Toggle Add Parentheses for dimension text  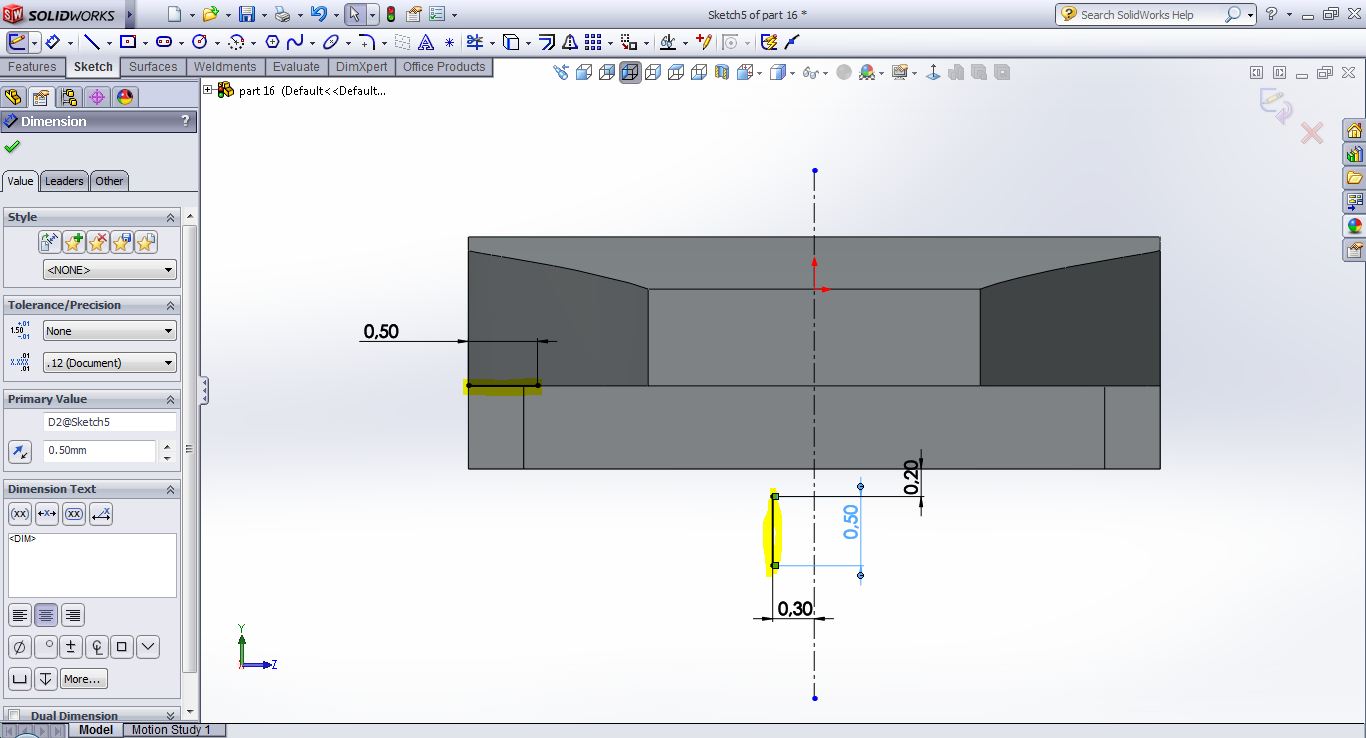click(x=19, y=514)
